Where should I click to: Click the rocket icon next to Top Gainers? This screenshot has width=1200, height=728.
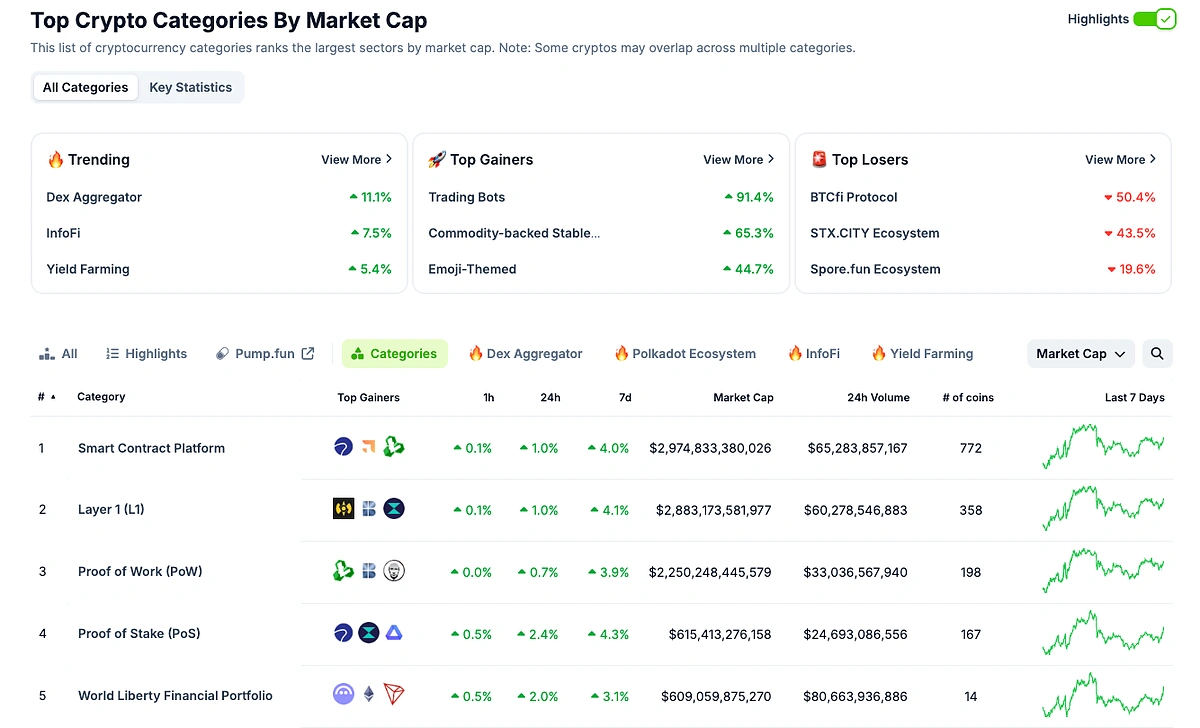[438, 159]
